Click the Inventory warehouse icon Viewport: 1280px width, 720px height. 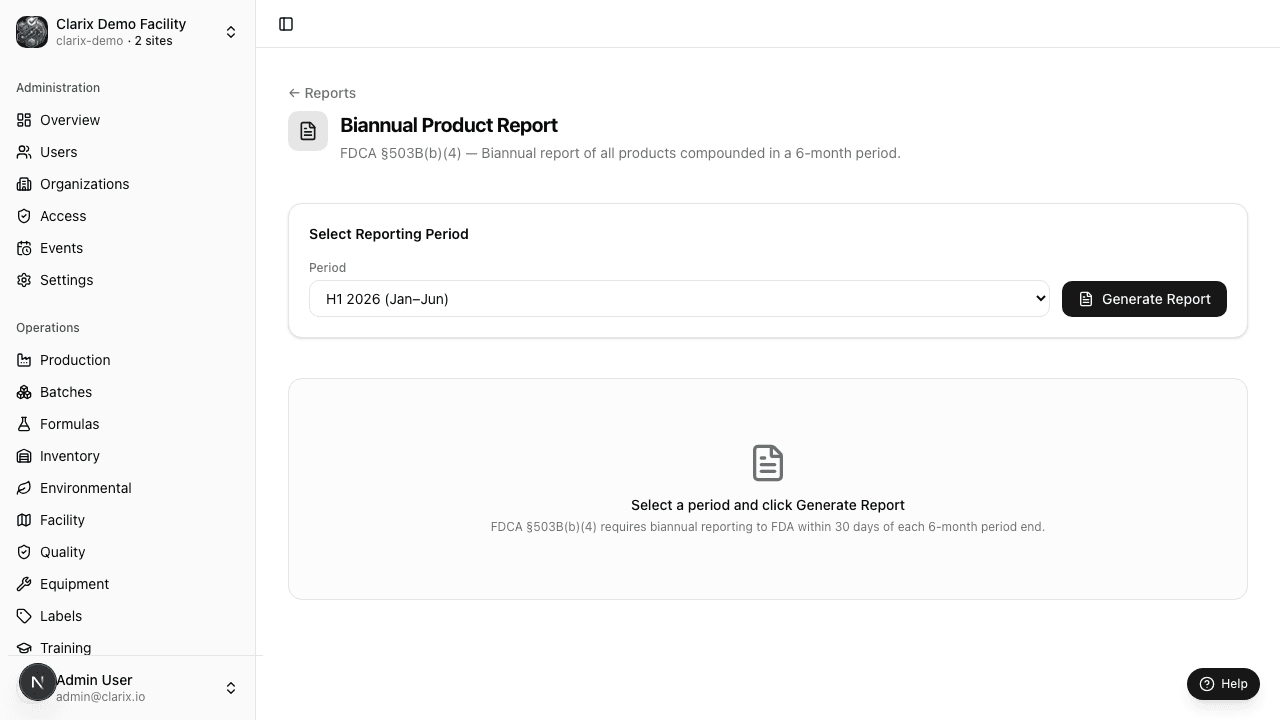click(x=24, y=456)
